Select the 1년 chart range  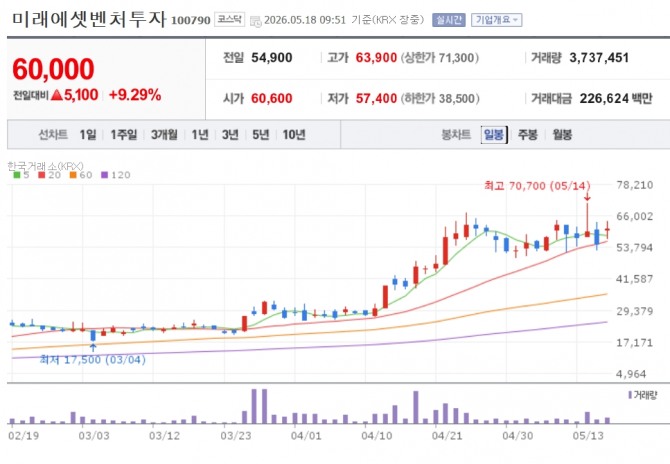click(x=200, y=135)
